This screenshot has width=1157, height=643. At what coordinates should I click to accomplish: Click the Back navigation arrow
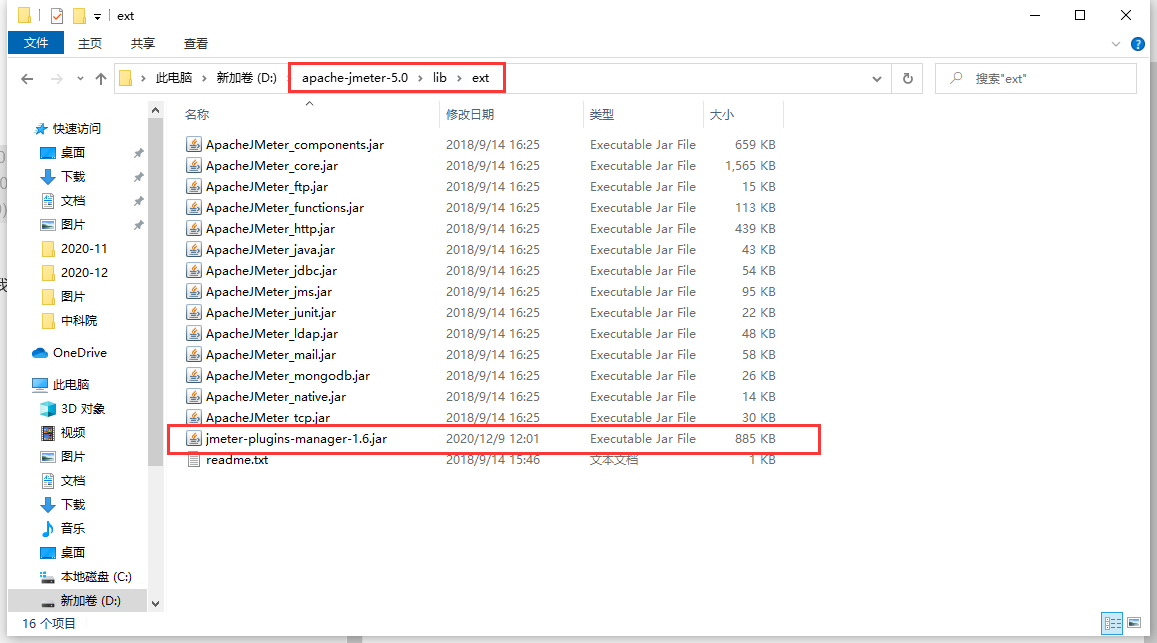pyautogui.click(x=27, y=78)
